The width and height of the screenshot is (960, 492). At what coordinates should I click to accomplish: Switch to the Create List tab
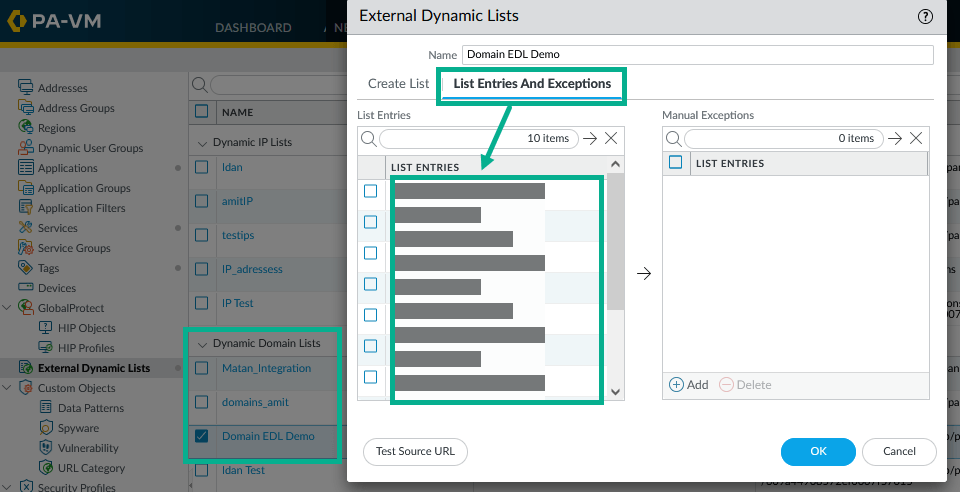pyautogui.click(x=398, y=84)
